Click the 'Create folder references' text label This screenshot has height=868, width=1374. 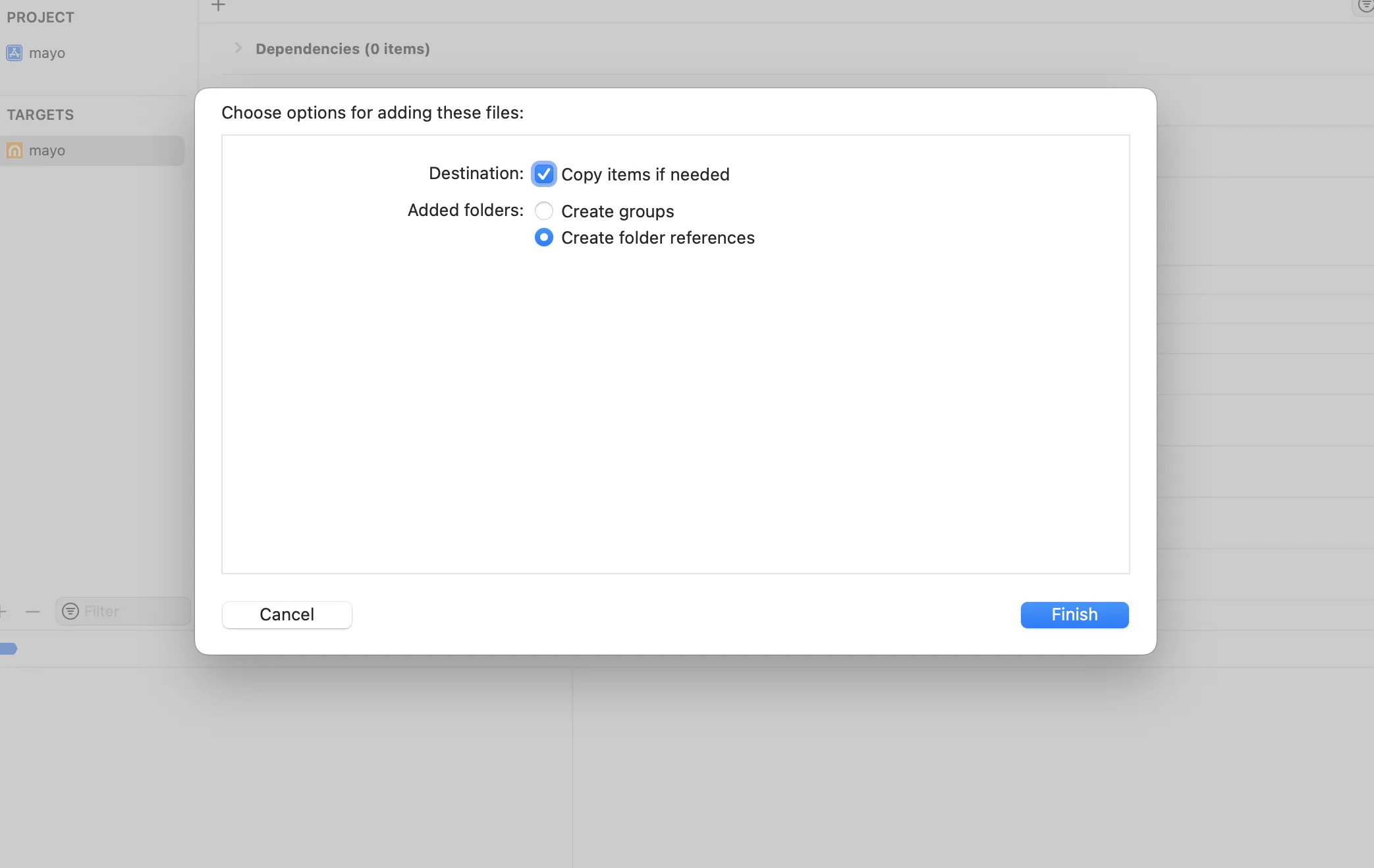pos(657,238)
